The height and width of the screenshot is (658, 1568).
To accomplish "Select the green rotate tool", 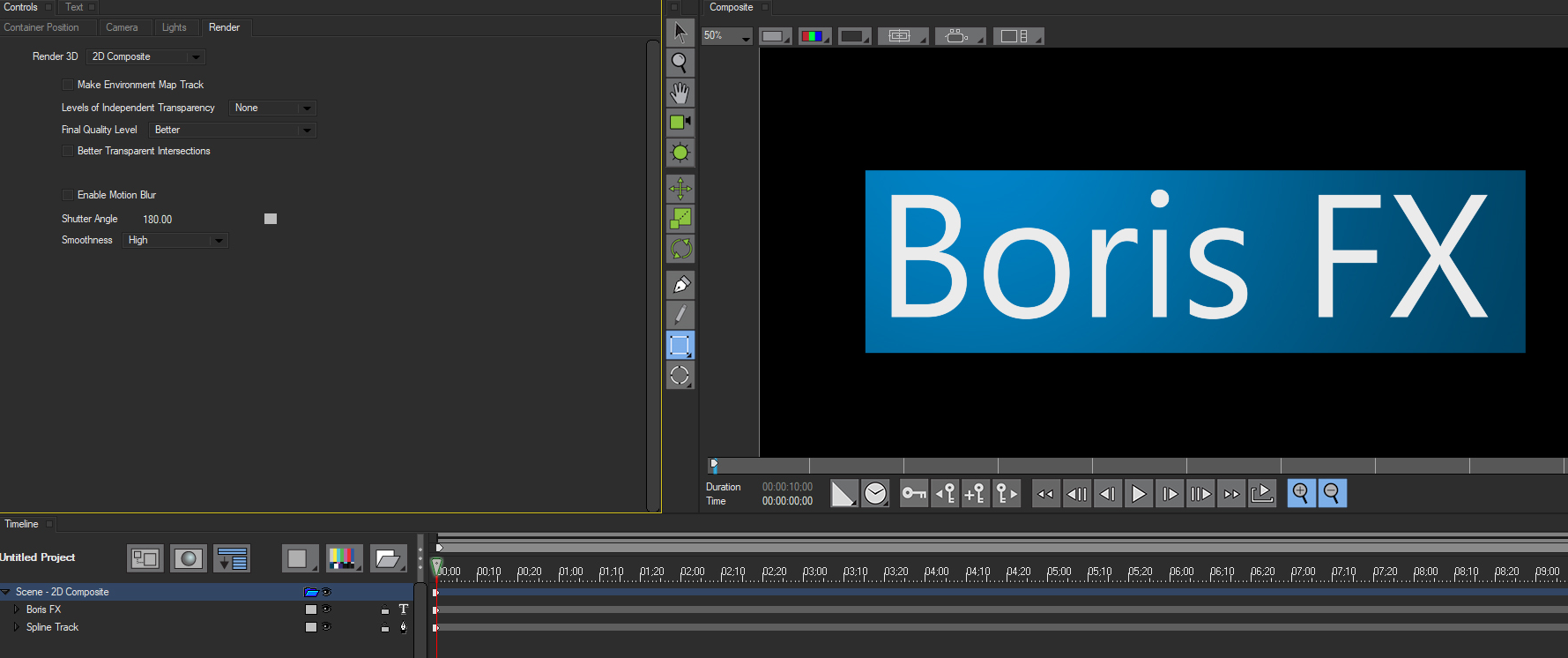I will pos(680,249).
